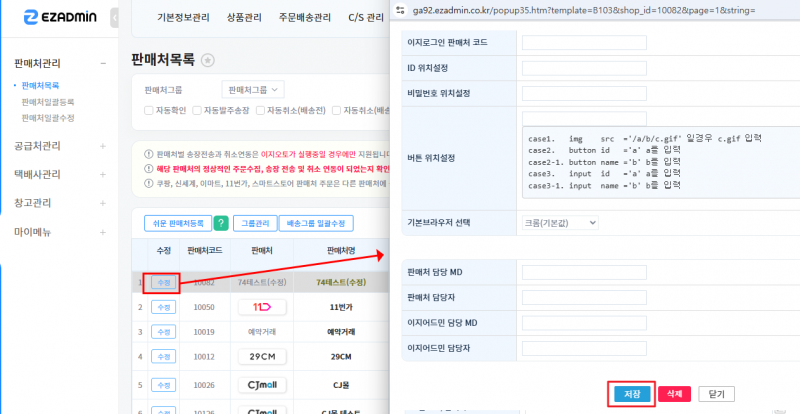The width and height of the screenshot is (800, 414).
Task: Expand the 창고관리 sidebar section
Action: coord(103,203)
